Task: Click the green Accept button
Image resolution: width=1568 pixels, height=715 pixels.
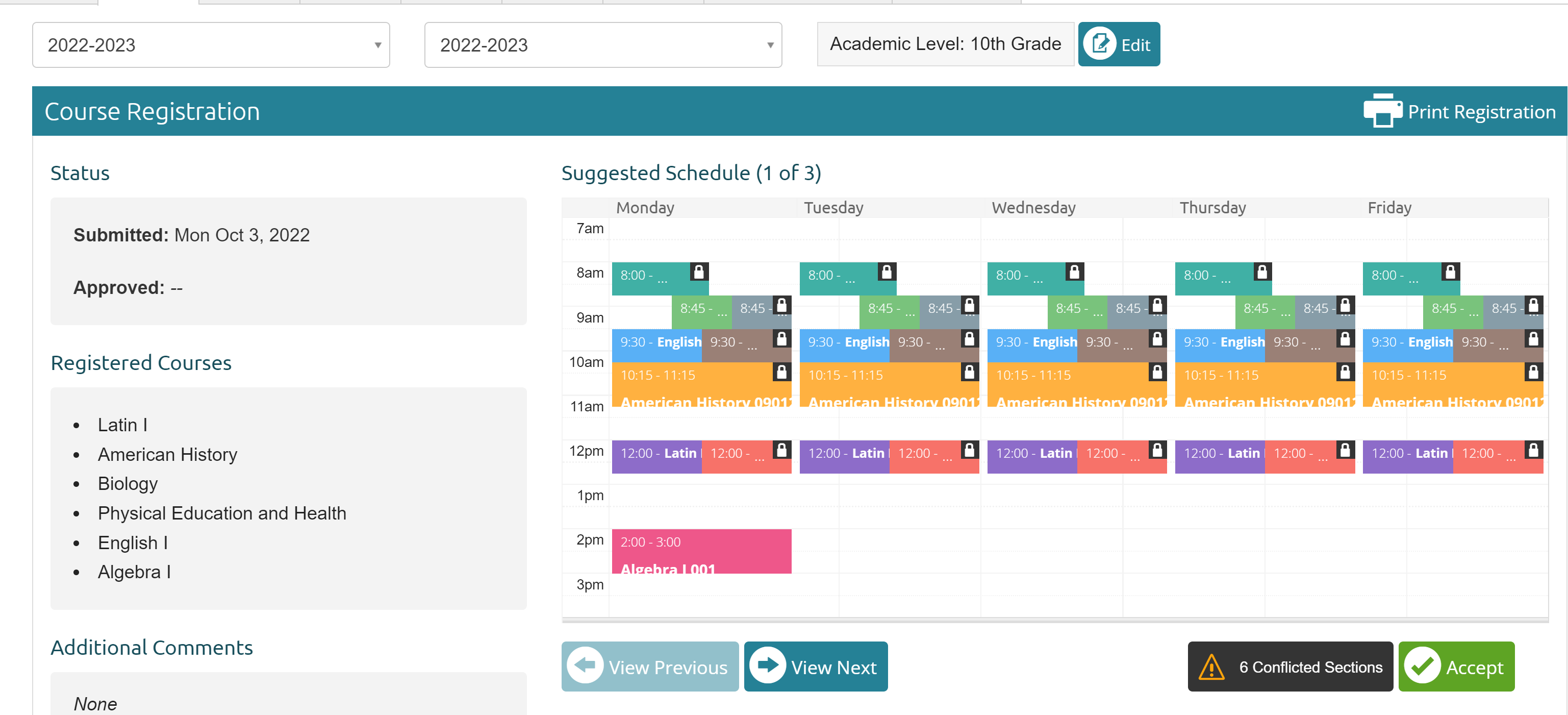Action: [x=1456, y=667]
